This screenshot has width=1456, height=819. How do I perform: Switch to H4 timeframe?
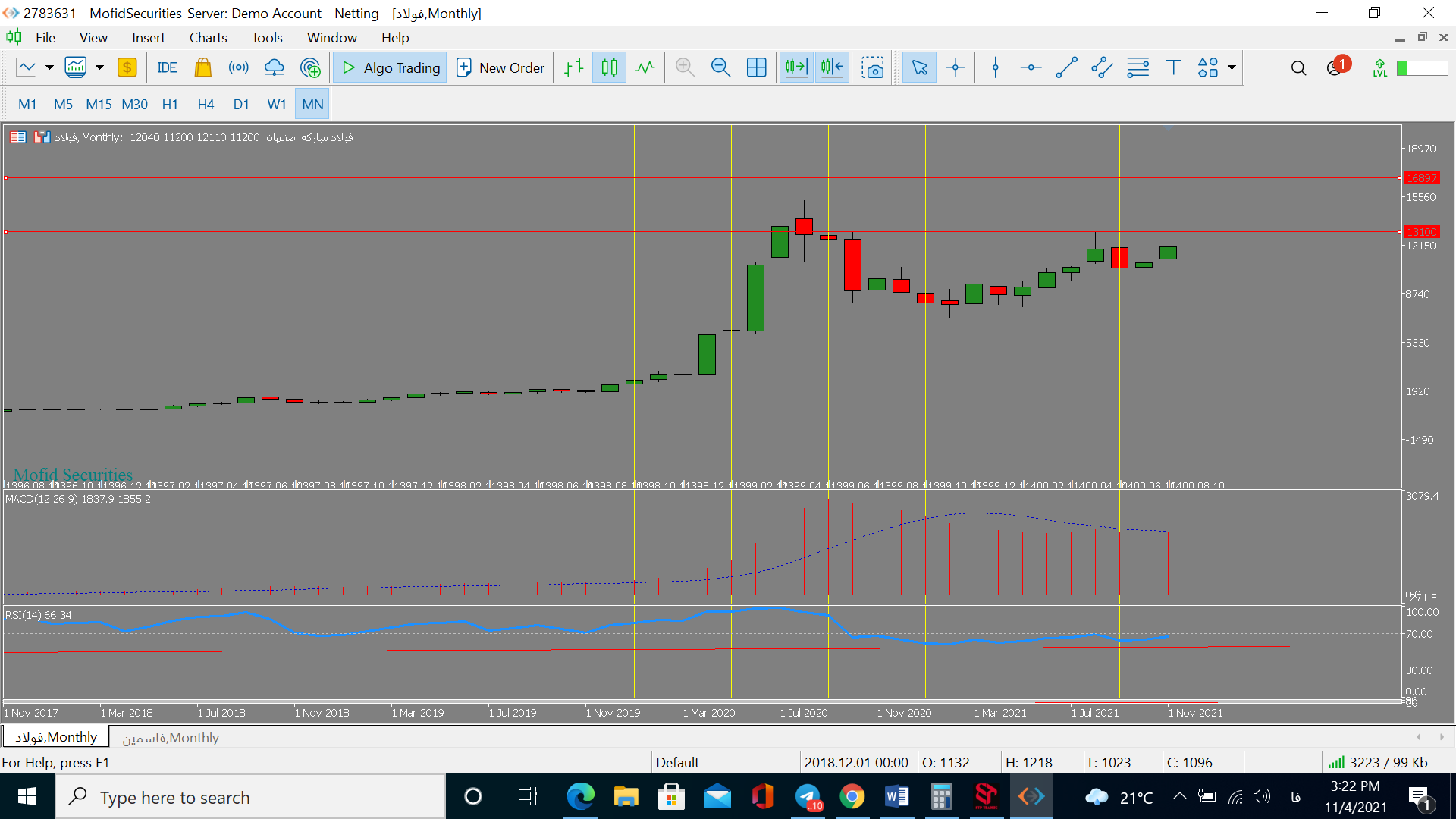coord(206,105)
